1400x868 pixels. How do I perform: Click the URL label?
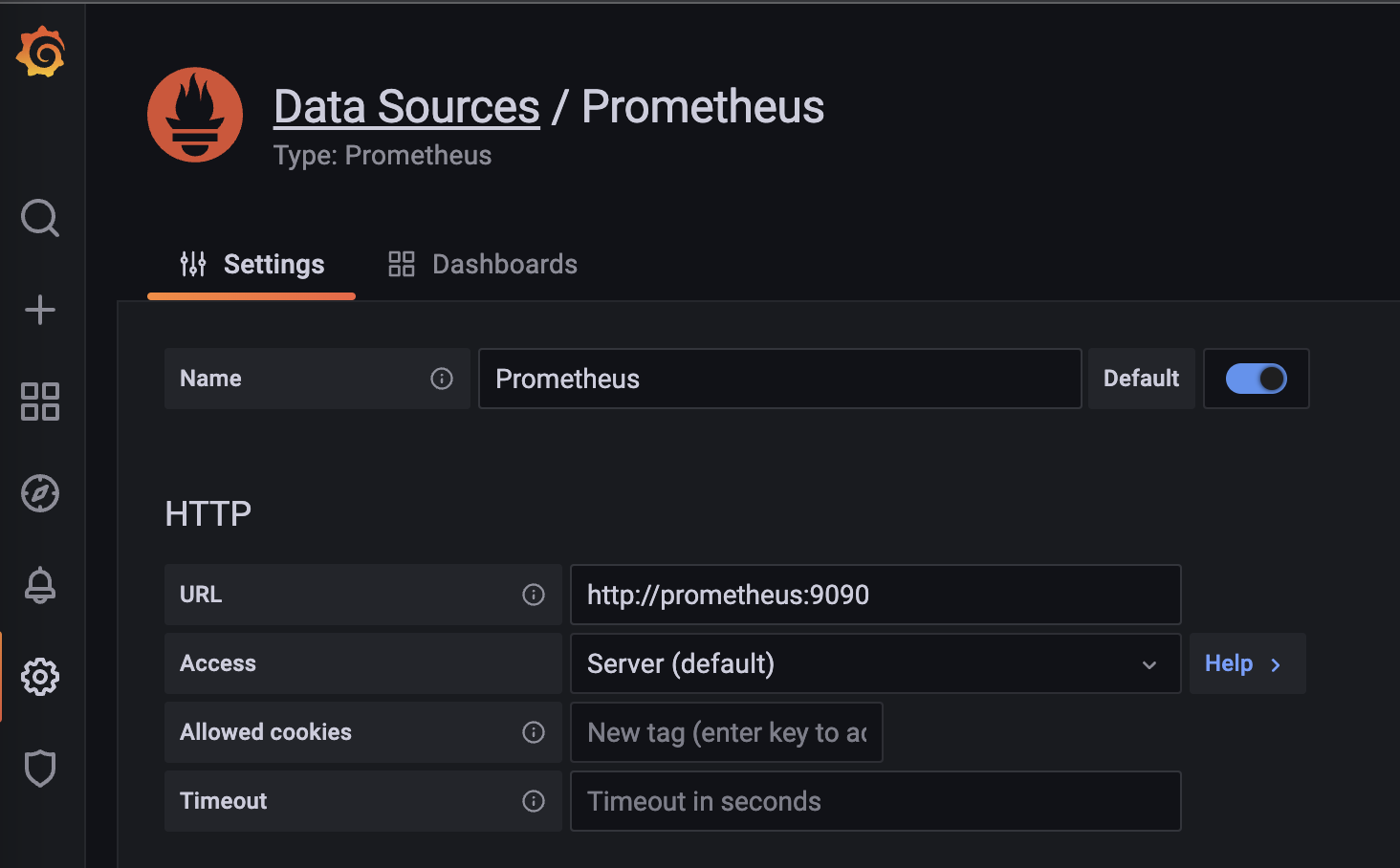point(201,595)
